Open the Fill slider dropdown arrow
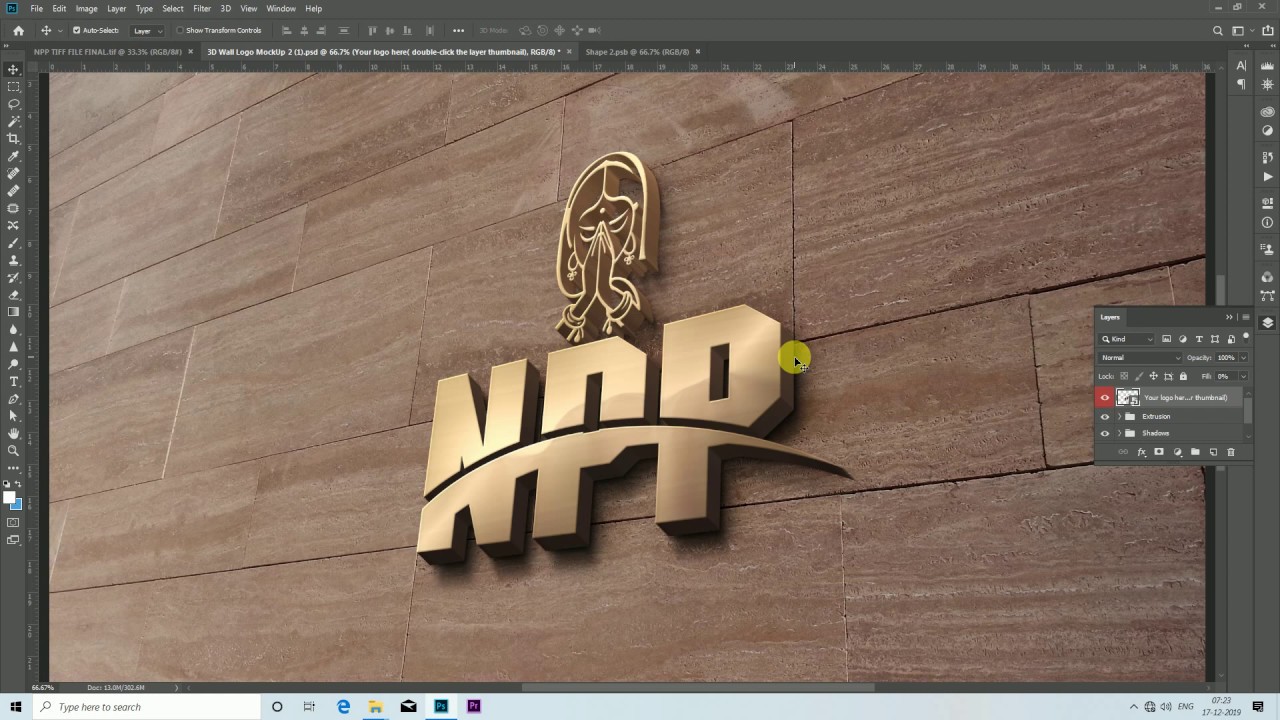This screenshot has width=1280, height=720. 1243,376
